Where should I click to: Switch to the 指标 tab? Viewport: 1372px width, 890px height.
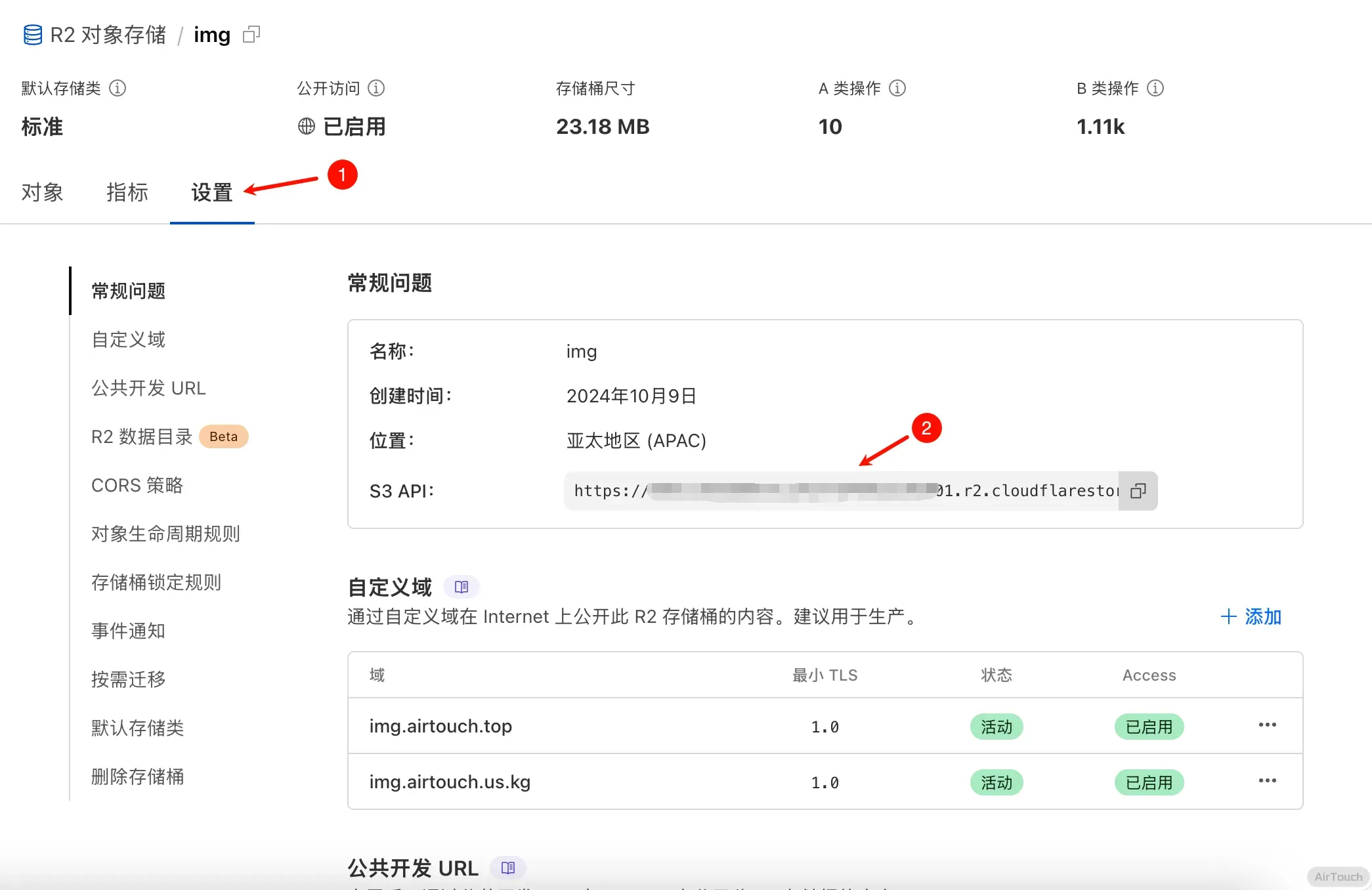point(127,192)
